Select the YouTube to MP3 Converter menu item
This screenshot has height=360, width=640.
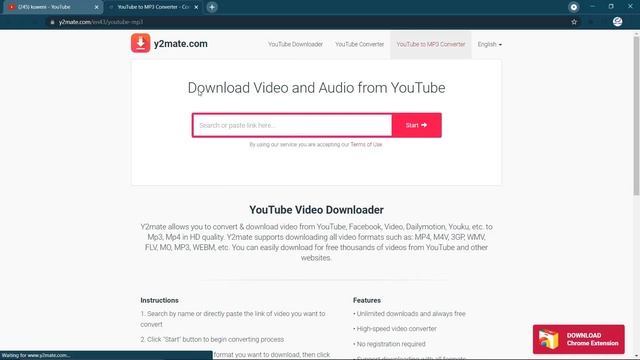[431, 44]
